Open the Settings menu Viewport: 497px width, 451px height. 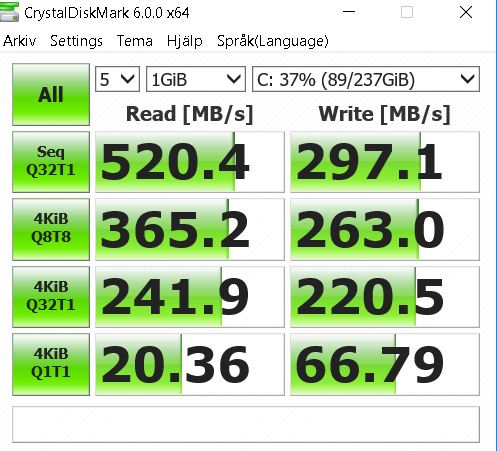[x=76, y=41]
